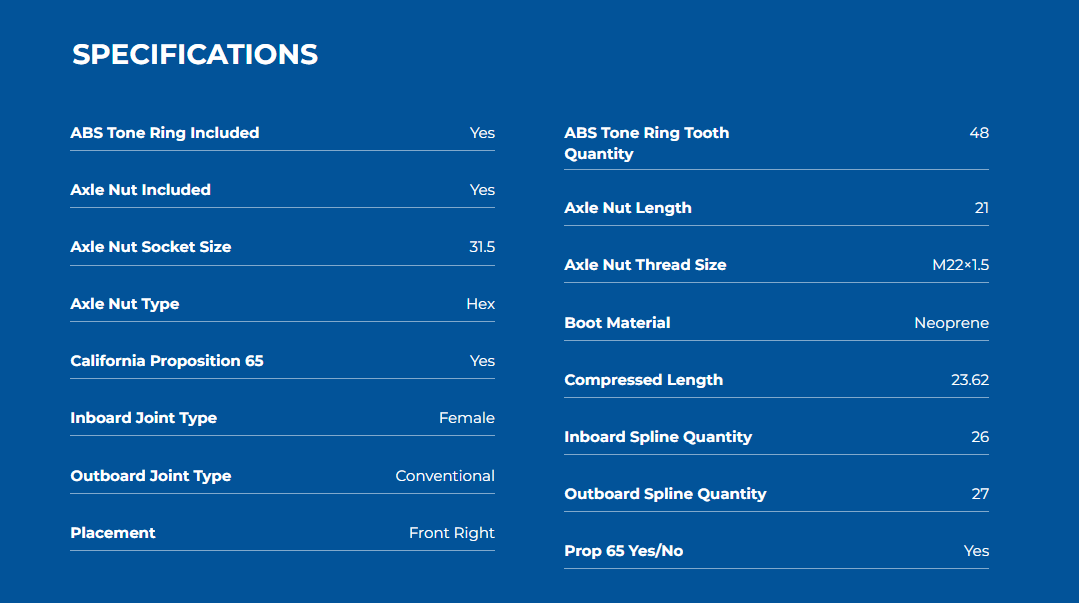Click the Inboard Joint Type label
The width and height of the screenshot is (1079, 603).
pyautogui.click(x=143, y=419)
